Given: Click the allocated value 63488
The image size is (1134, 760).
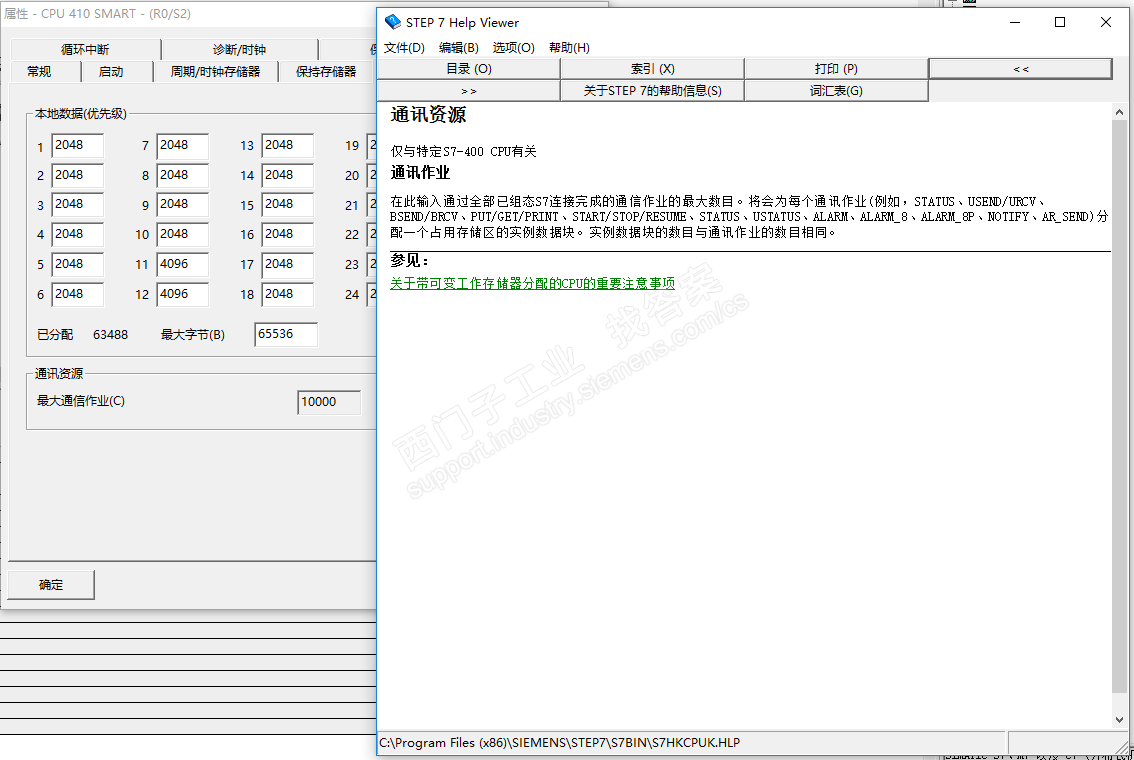Looking at the screenshot, I should click(111, 335).
